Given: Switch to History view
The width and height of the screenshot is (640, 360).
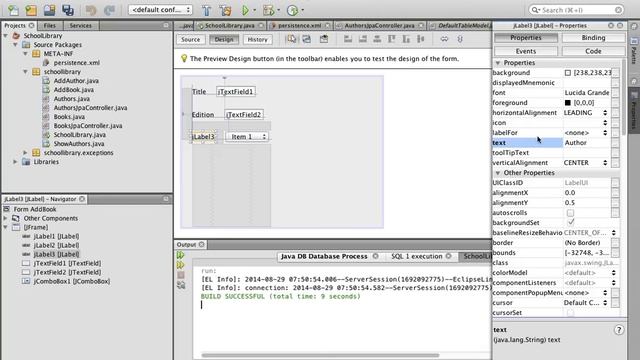Looking at the screenshot, I should [x=257, y=39].
